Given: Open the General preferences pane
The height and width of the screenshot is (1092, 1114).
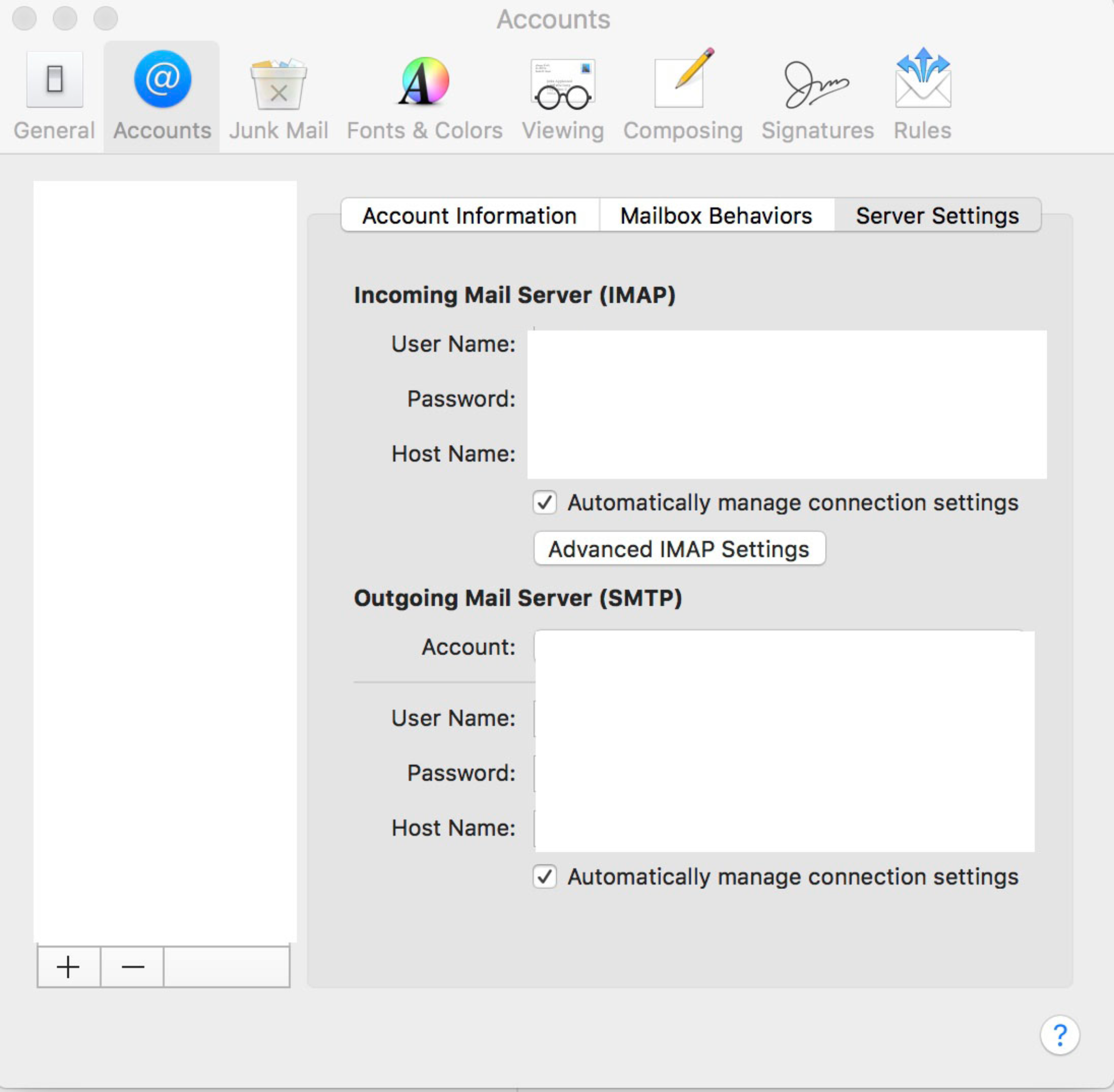Looking at the screenshot, I should [x=55, y=95].
